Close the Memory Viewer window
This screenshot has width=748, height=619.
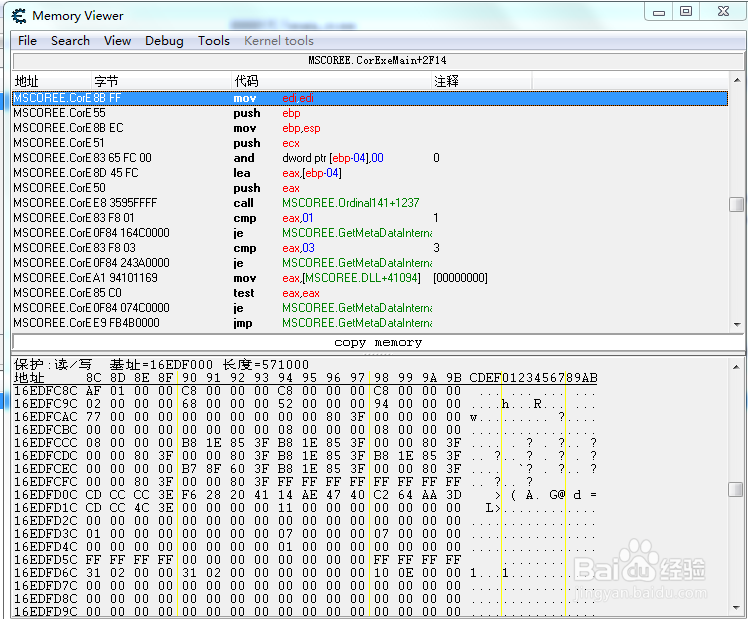(723, 11)
